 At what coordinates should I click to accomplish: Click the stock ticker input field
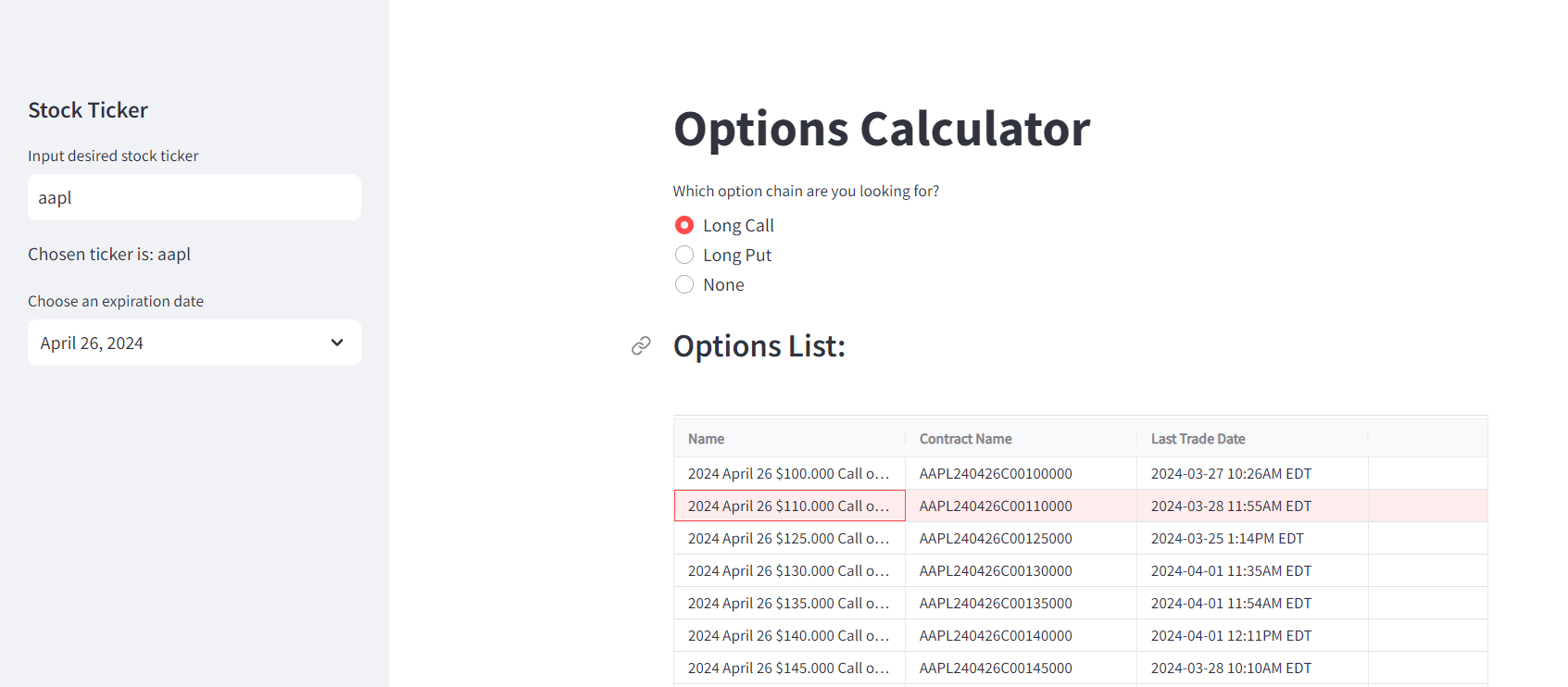coord(194,197)
